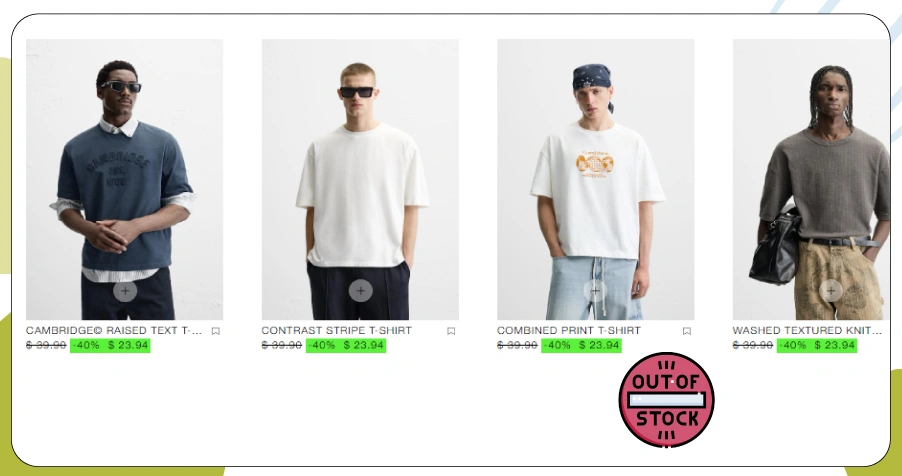Bookmark the Contrast Stripe t-shirt
Viewport: 902px width, 476px height.
(x=451, y=331)
